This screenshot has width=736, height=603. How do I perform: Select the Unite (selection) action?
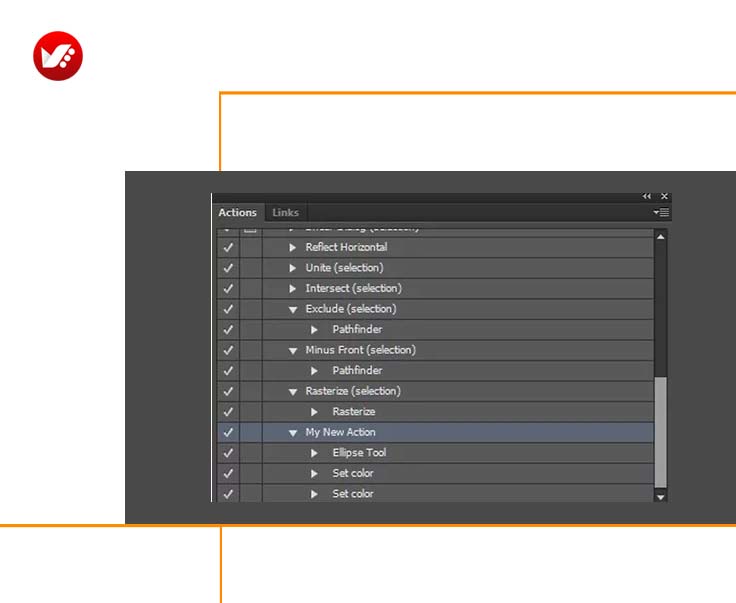click(345, 268)
